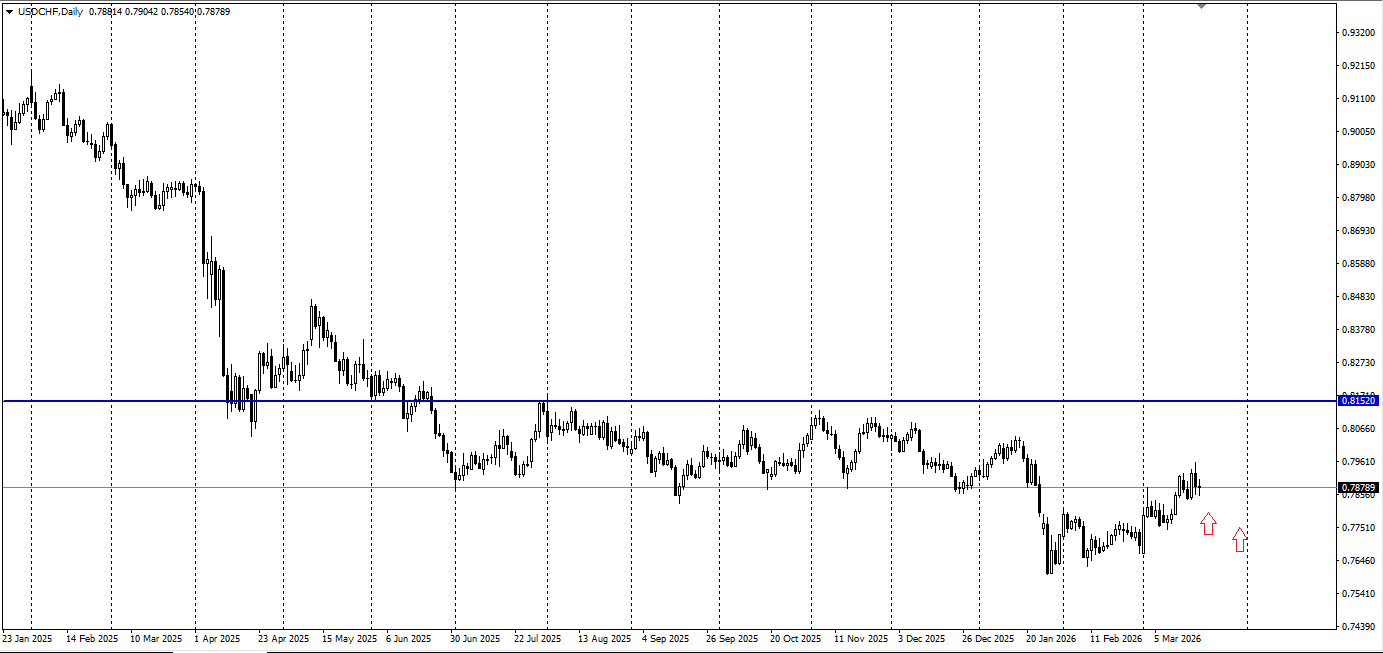Select the red up arrow nearest the last candle
Image resolution: width=1383 pixels, height=653 pixels.
click(1208, 523)
